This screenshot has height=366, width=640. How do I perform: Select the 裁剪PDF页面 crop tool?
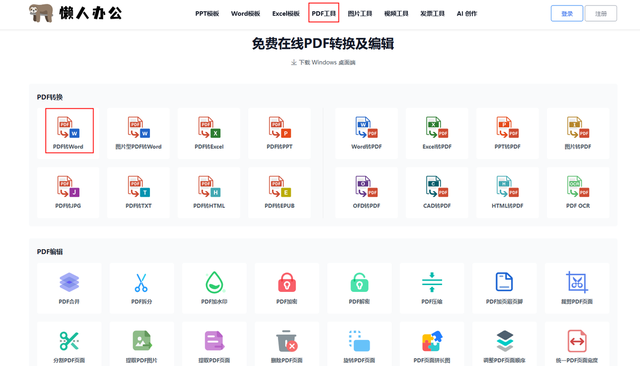click(577, 288)
